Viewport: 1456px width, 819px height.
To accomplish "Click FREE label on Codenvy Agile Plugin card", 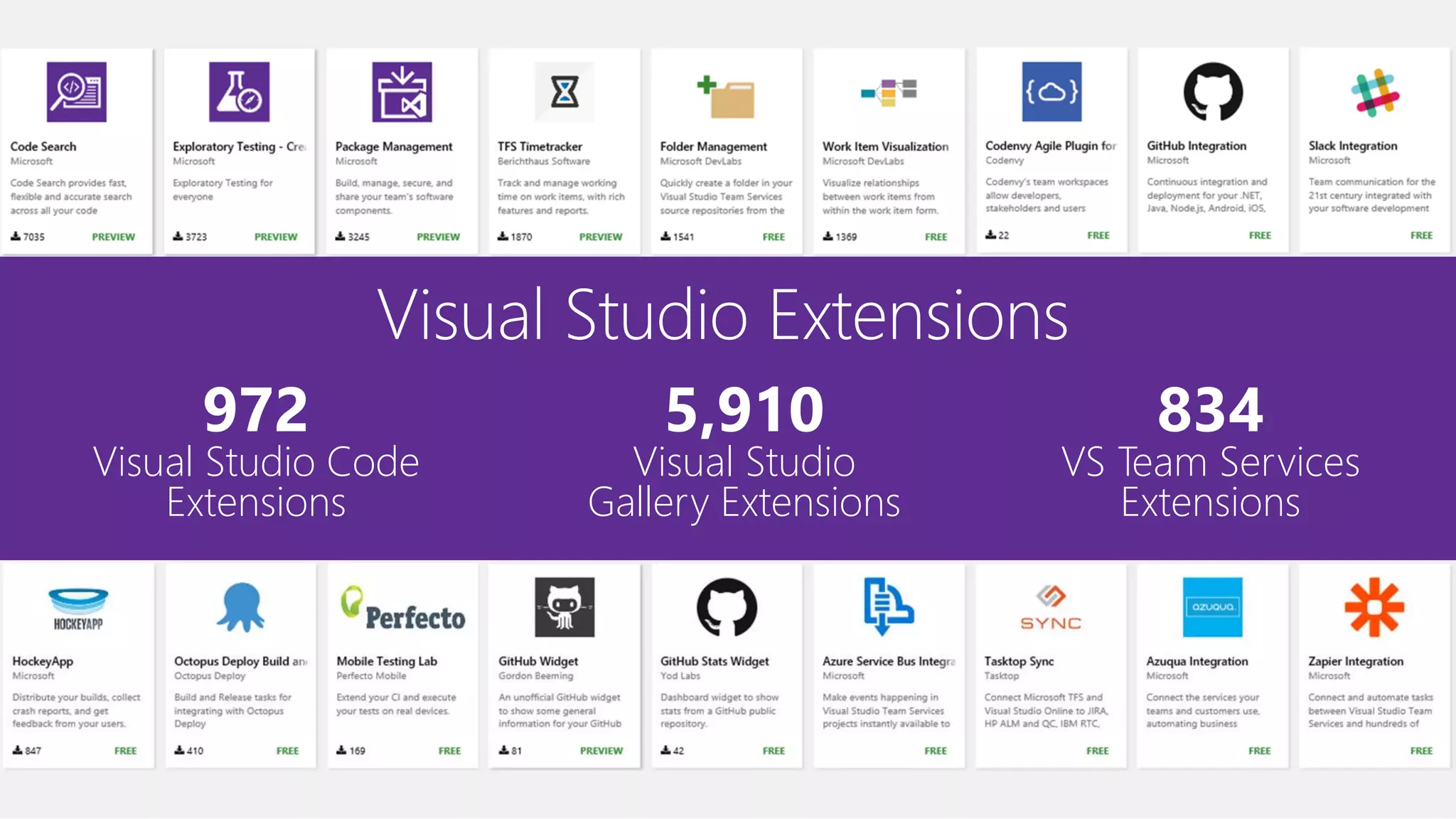I will [1098, 235].
